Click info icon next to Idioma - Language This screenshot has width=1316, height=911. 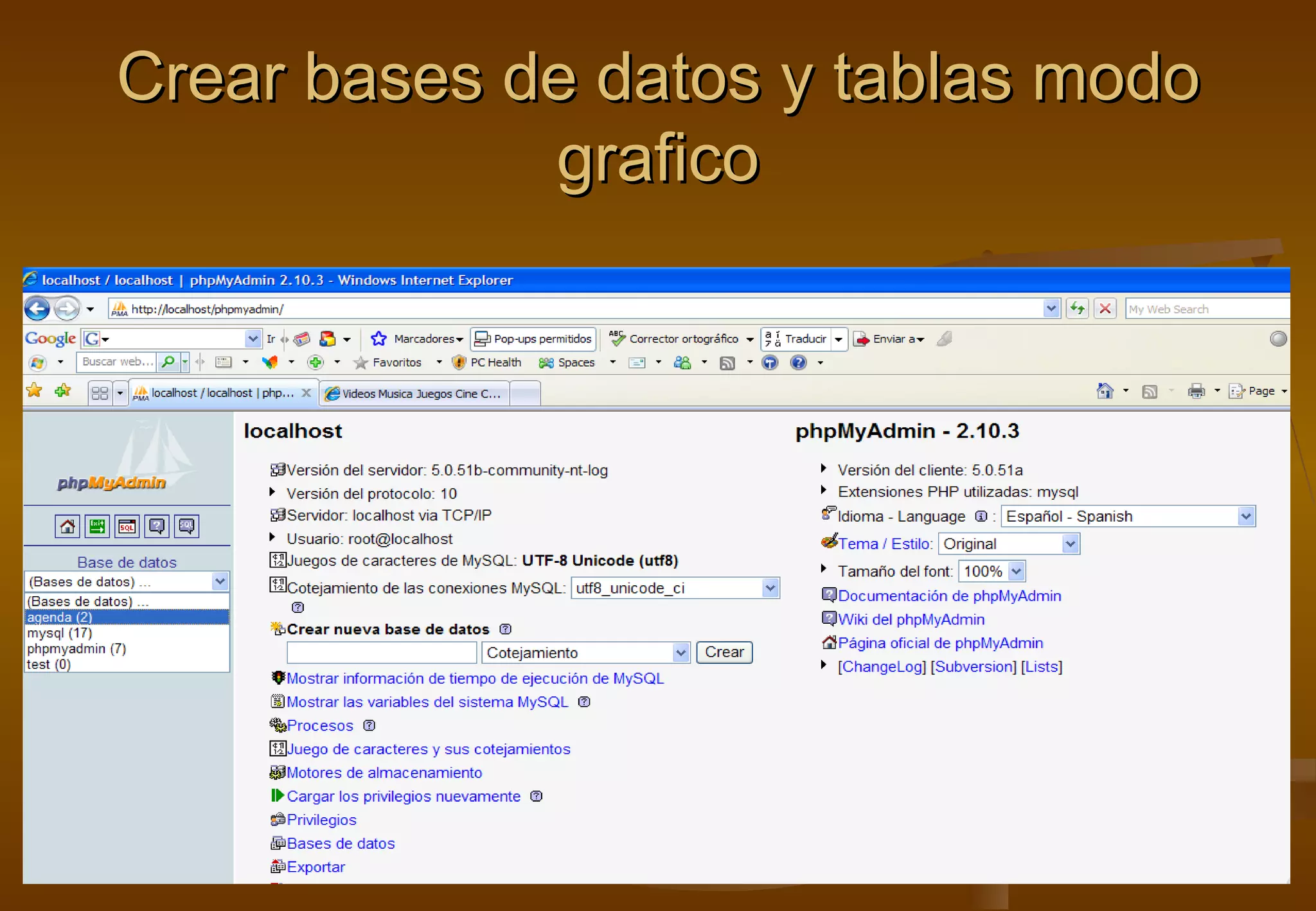click(x=981, y=516)
